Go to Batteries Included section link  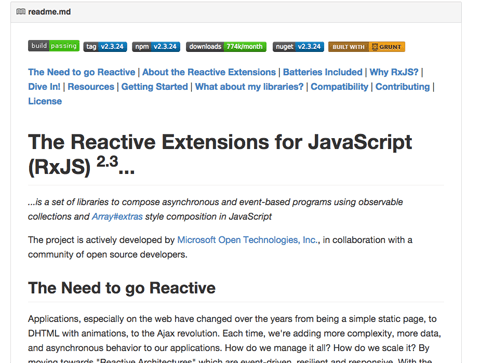(323, 72)
